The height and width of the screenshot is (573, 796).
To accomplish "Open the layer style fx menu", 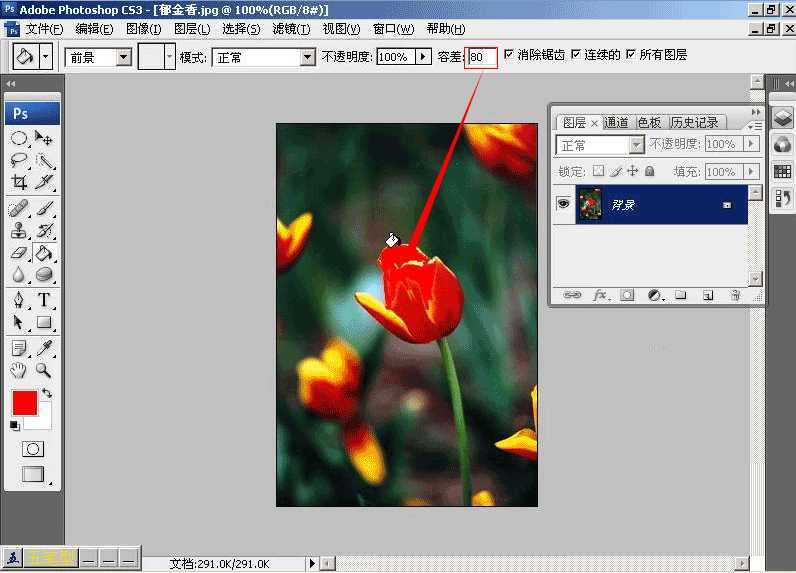I will tap(601, 296).
